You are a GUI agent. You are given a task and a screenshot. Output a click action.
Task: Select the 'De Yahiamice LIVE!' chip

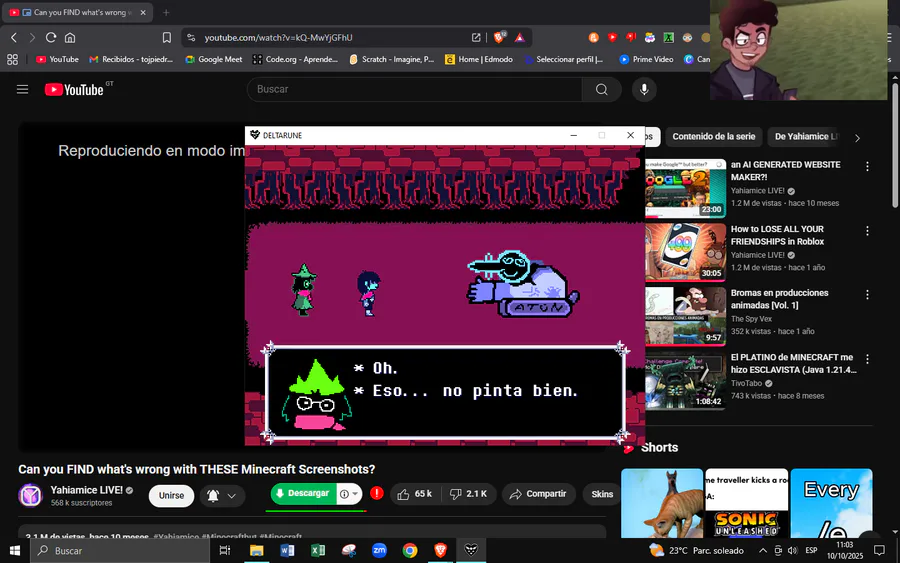click(806, 137)
